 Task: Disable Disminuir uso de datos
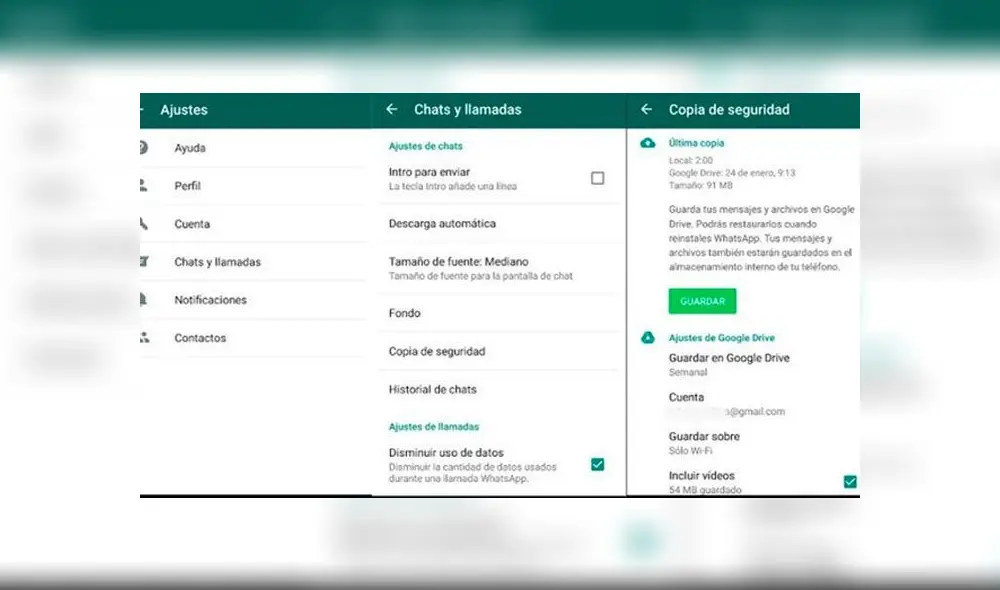598,464
